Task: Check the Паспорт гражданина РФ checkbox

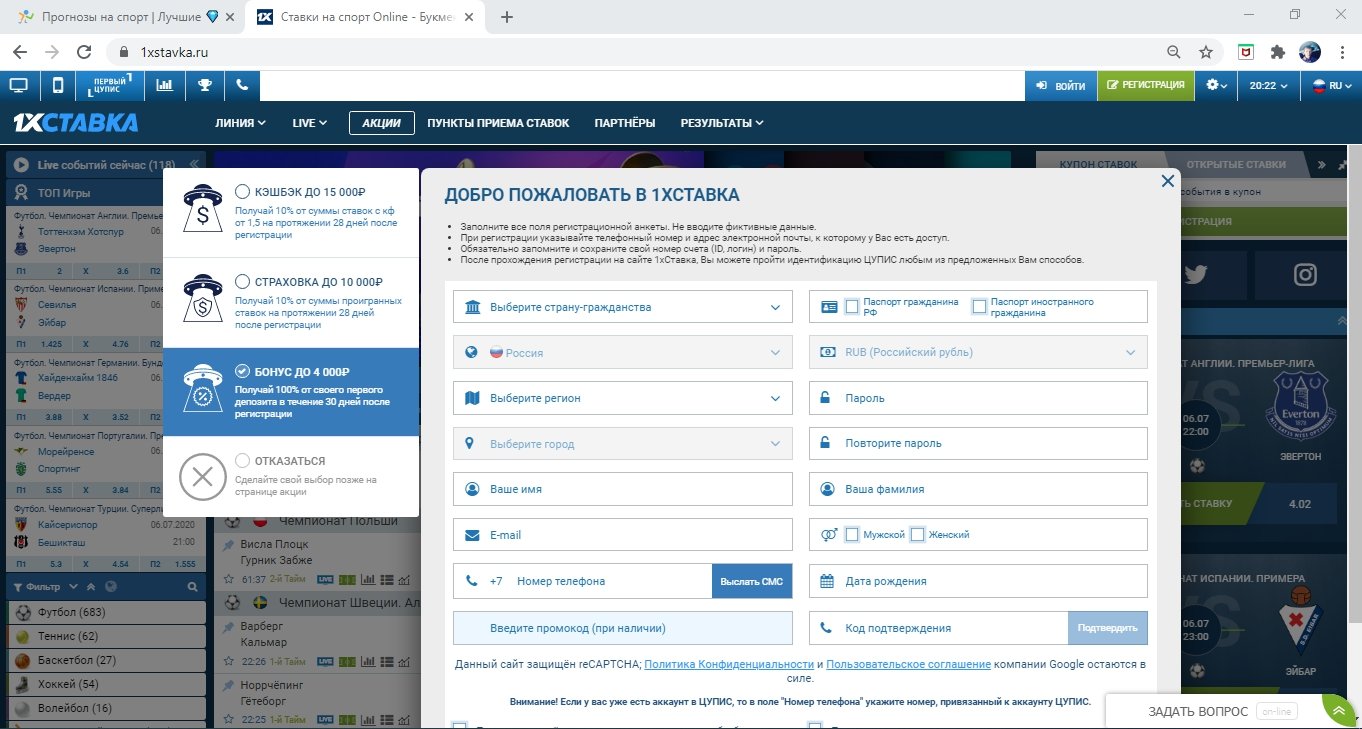Action: coord(852,307)
